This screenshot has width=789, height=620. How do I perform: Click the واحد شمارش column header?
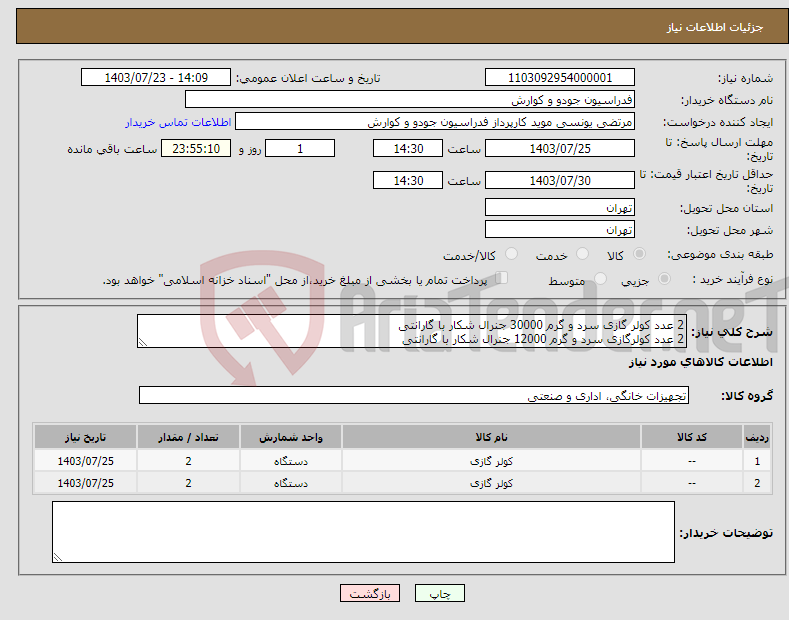pos(291,437)
